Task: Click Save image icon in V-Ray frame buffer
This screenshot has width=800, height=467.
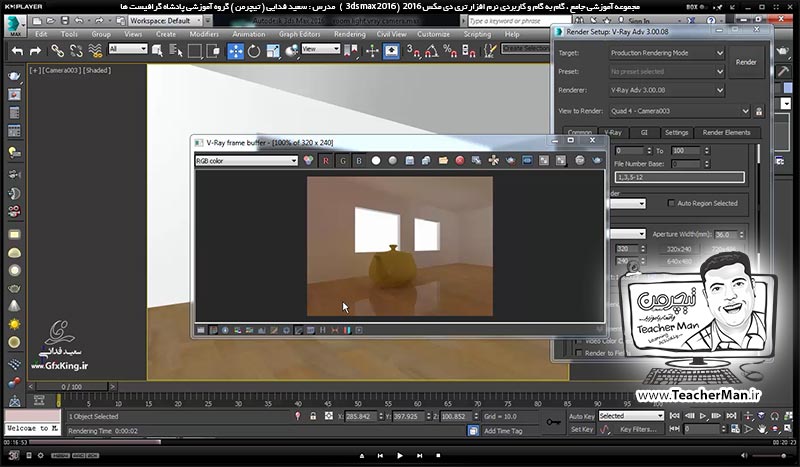Action: pos(409,160)
